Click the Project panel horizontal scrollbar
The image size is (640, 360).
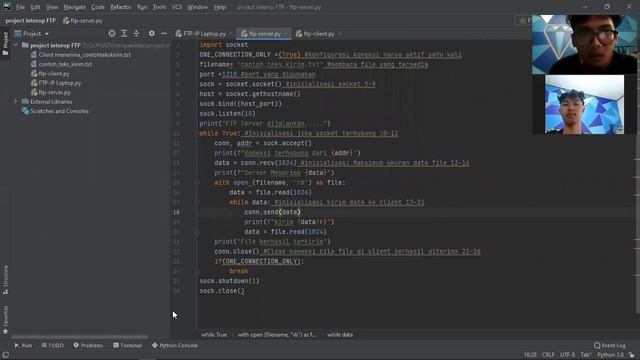80,337
